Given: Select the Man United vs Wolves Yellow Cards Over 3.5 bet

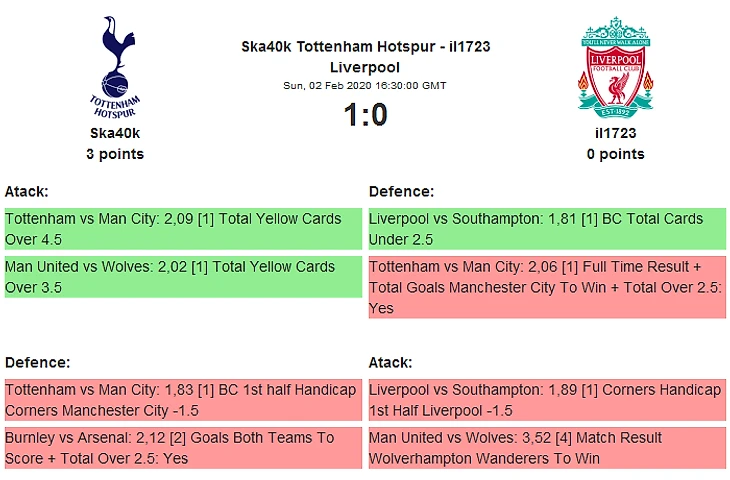Looking at the screenshot, I should click(183, 277).
